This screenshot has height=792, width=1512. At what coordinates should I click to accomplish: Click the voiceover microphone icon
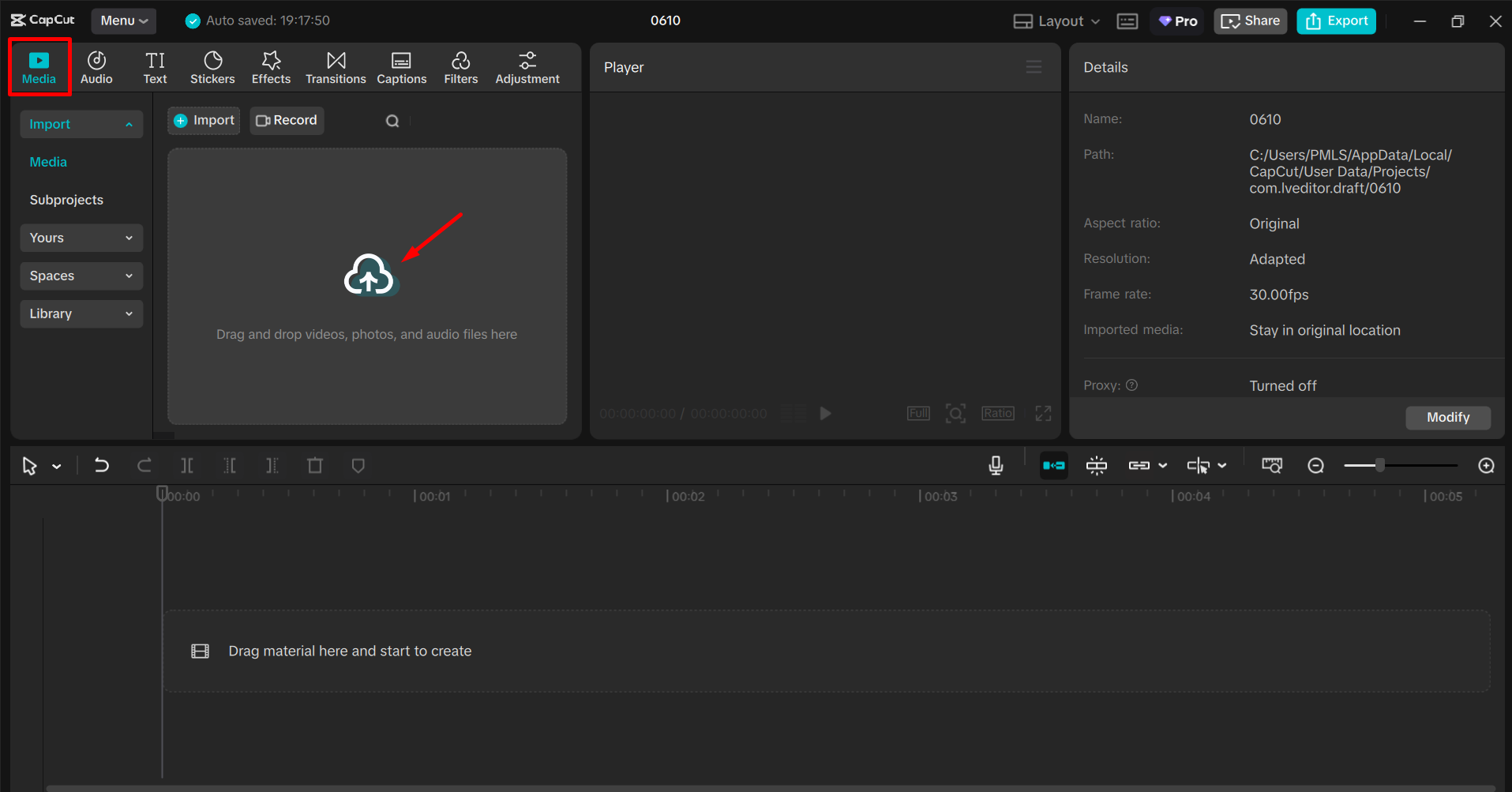coord(996,465)
